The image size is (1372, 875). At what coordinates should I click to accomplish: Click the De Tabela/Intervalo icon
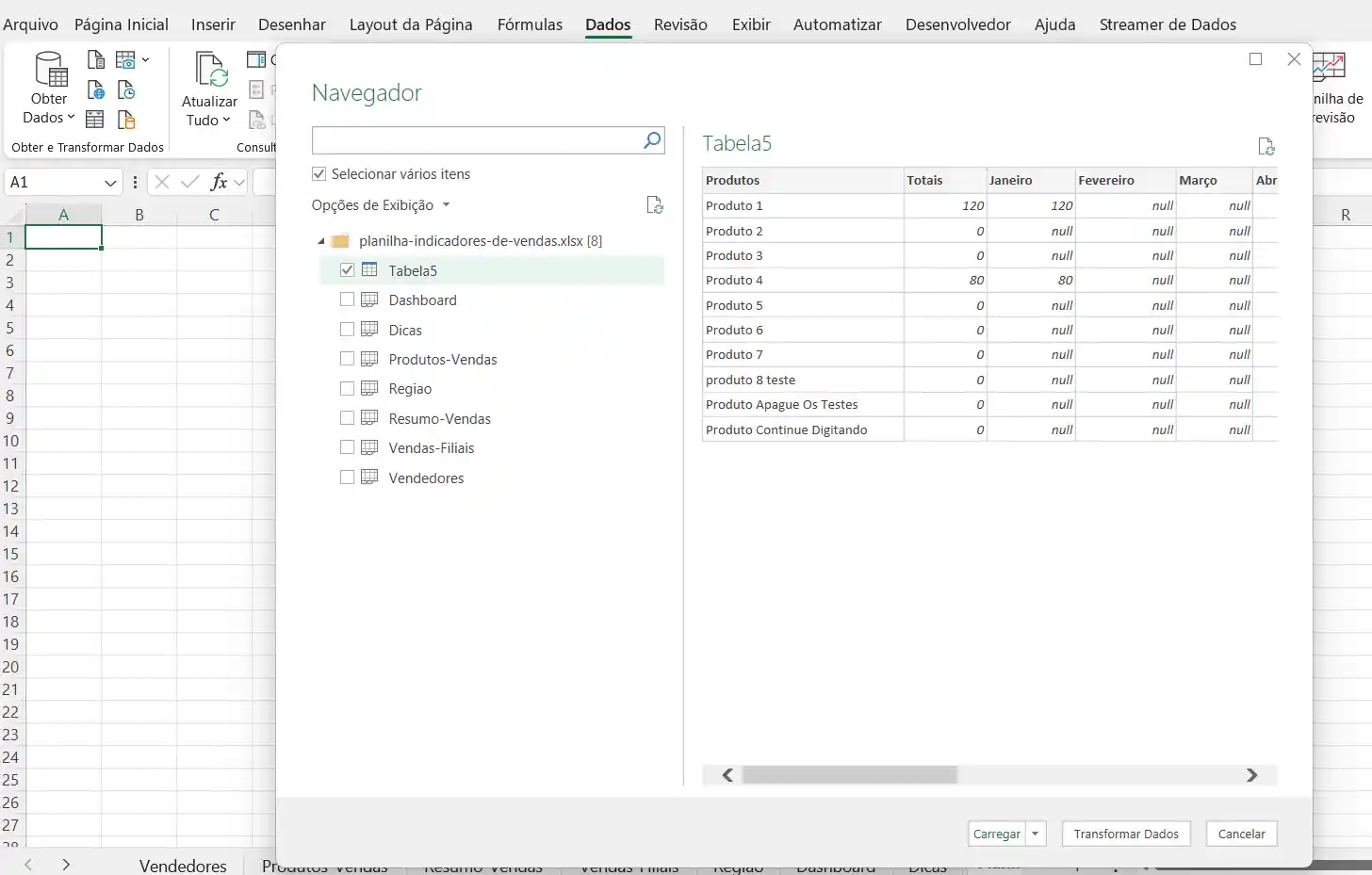coord(94,119)
